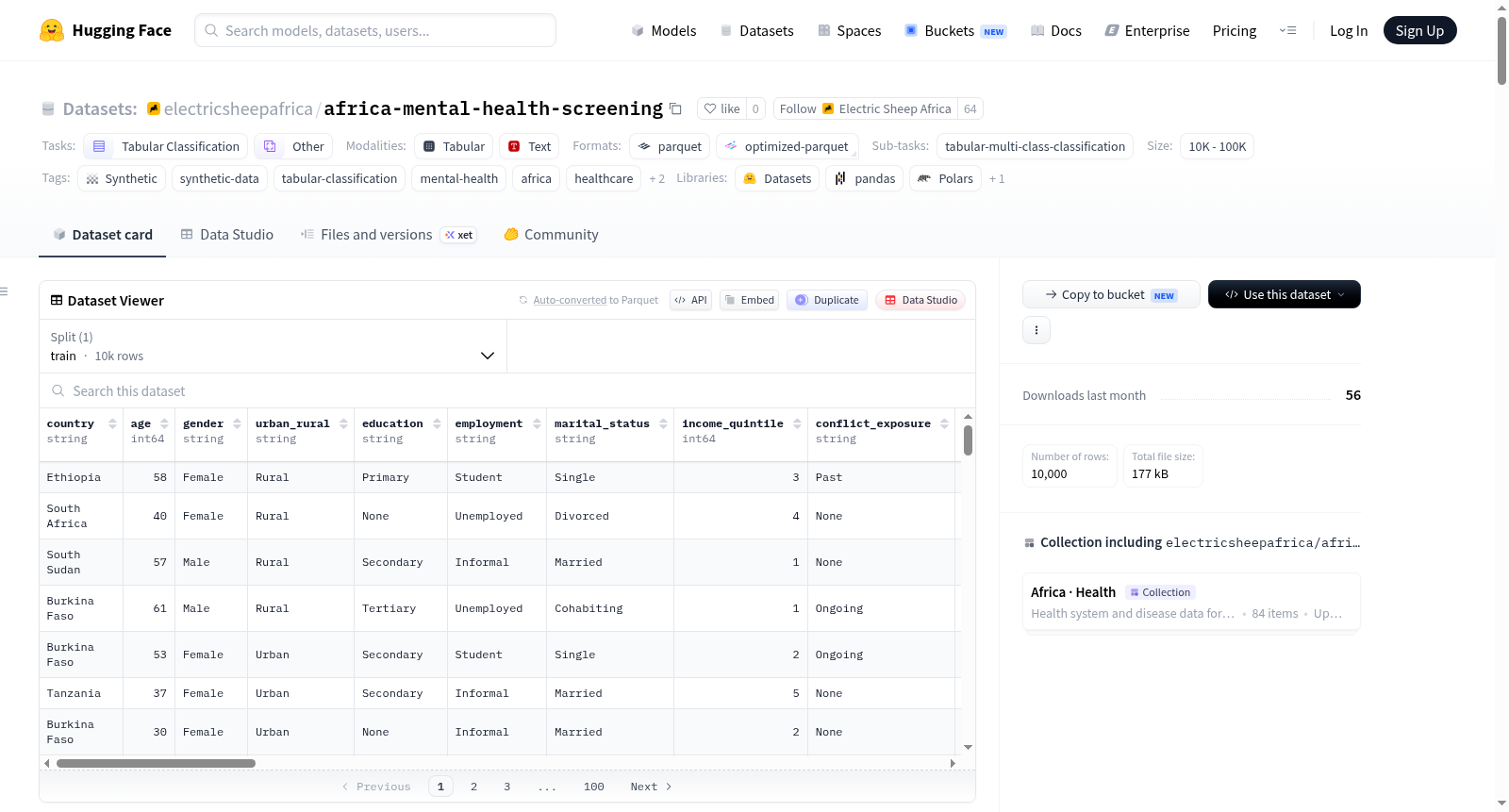This screenshot has height=812, width=1509.
Task: Click in the Search models, datasets, users field
Action: coord(375,30)
